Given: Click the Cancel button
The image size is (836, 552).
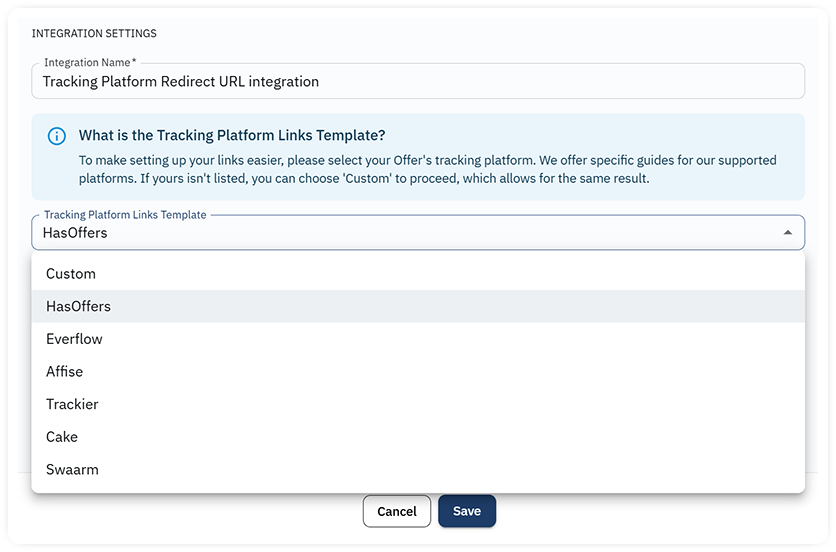Looking at the screenshot, I should tap(397, 511).
